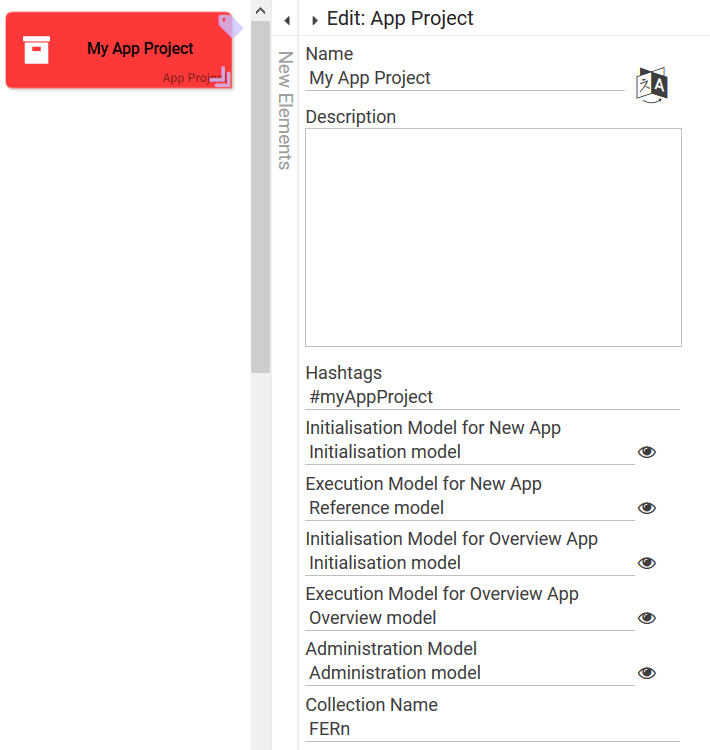Open the translation icon beside the Name field
The width and height of the screenshot is (710, 750).
652,85
